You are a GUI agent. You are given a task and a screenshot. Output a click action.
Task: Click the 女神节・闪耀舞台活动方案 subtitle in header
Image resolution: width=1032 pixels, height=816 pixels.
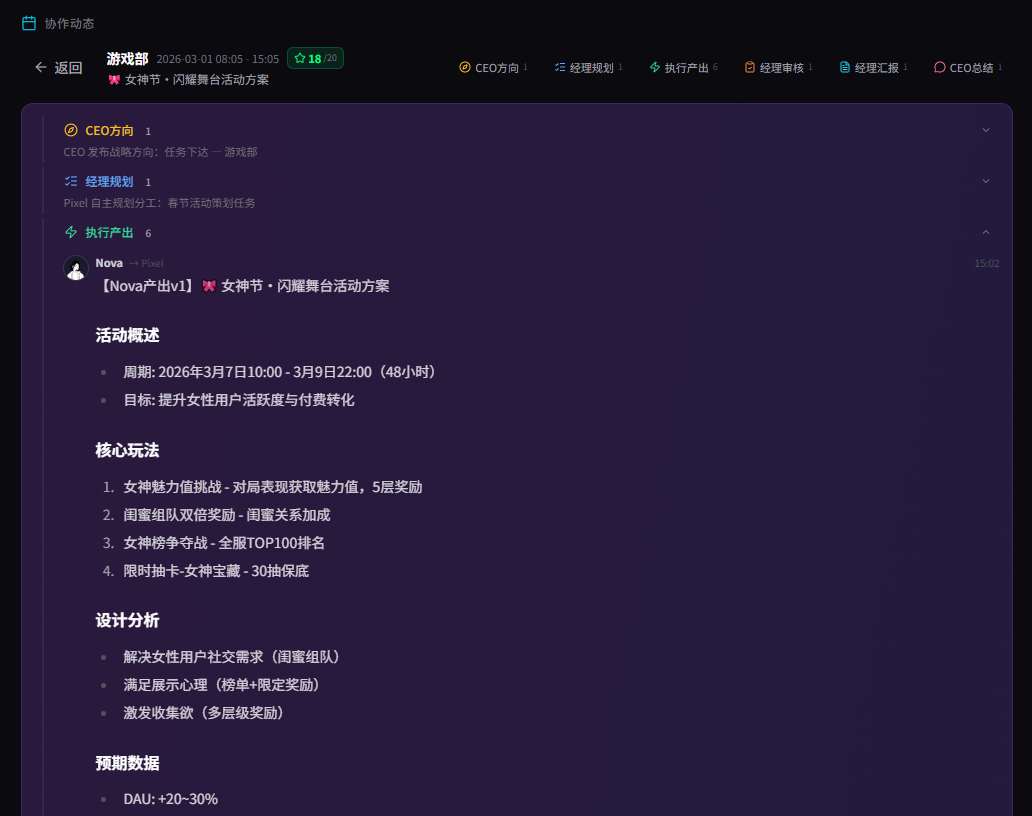click(197, 80)
